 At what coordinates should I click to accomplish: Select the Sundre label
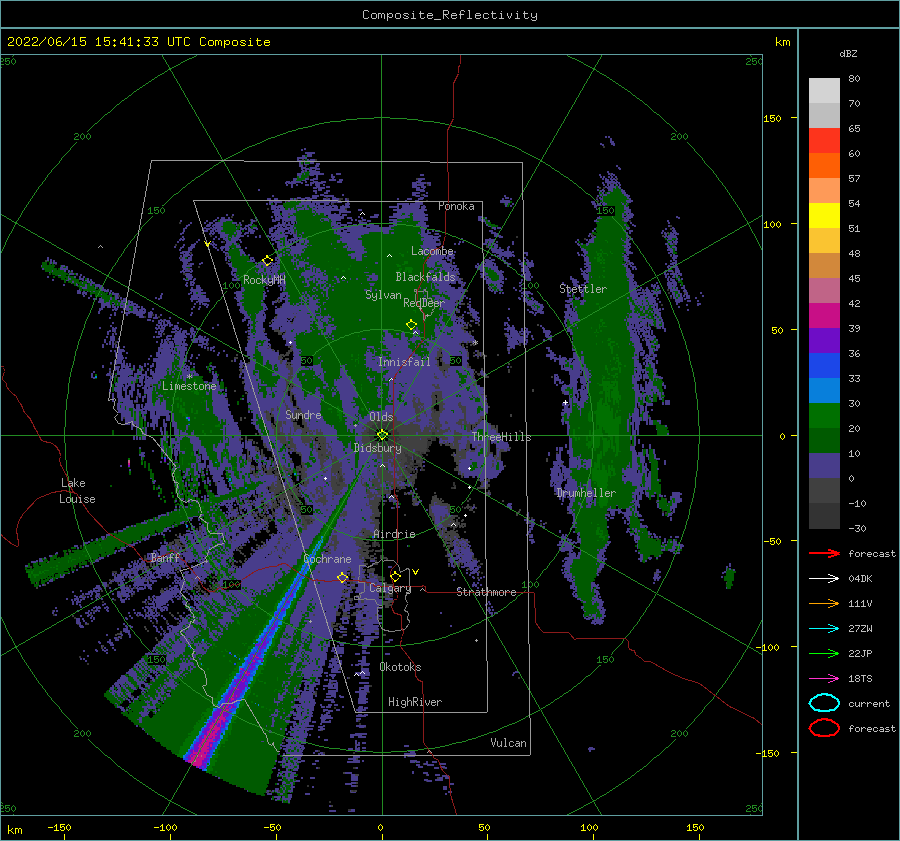pos(303,414)
